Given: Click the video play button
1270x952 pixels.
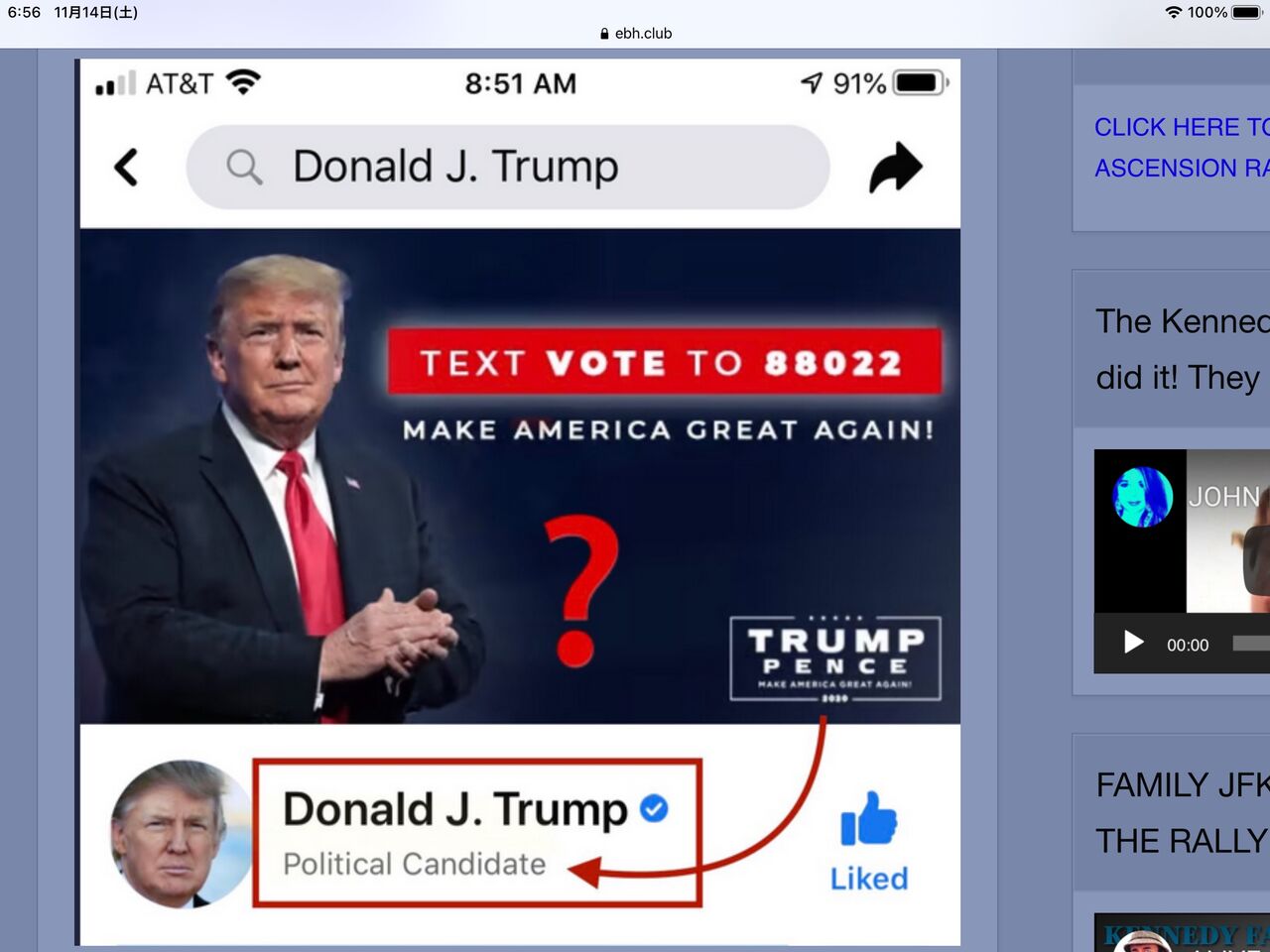Looking at the screenshot, I should coord(1133,643).
